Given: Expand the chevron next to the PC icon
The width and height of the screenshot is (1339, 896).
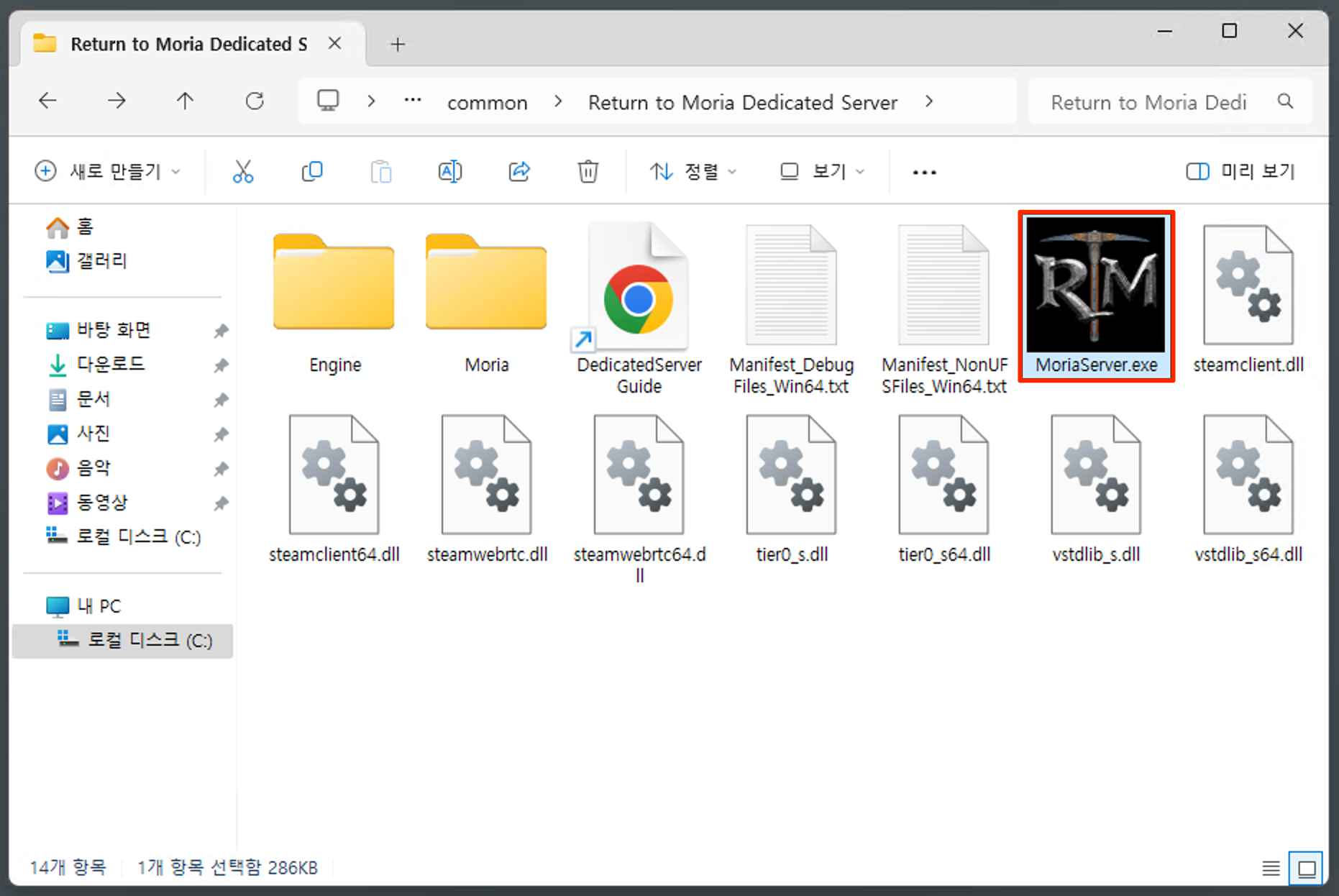Looking at the screenshot, I should click(371, 101).
